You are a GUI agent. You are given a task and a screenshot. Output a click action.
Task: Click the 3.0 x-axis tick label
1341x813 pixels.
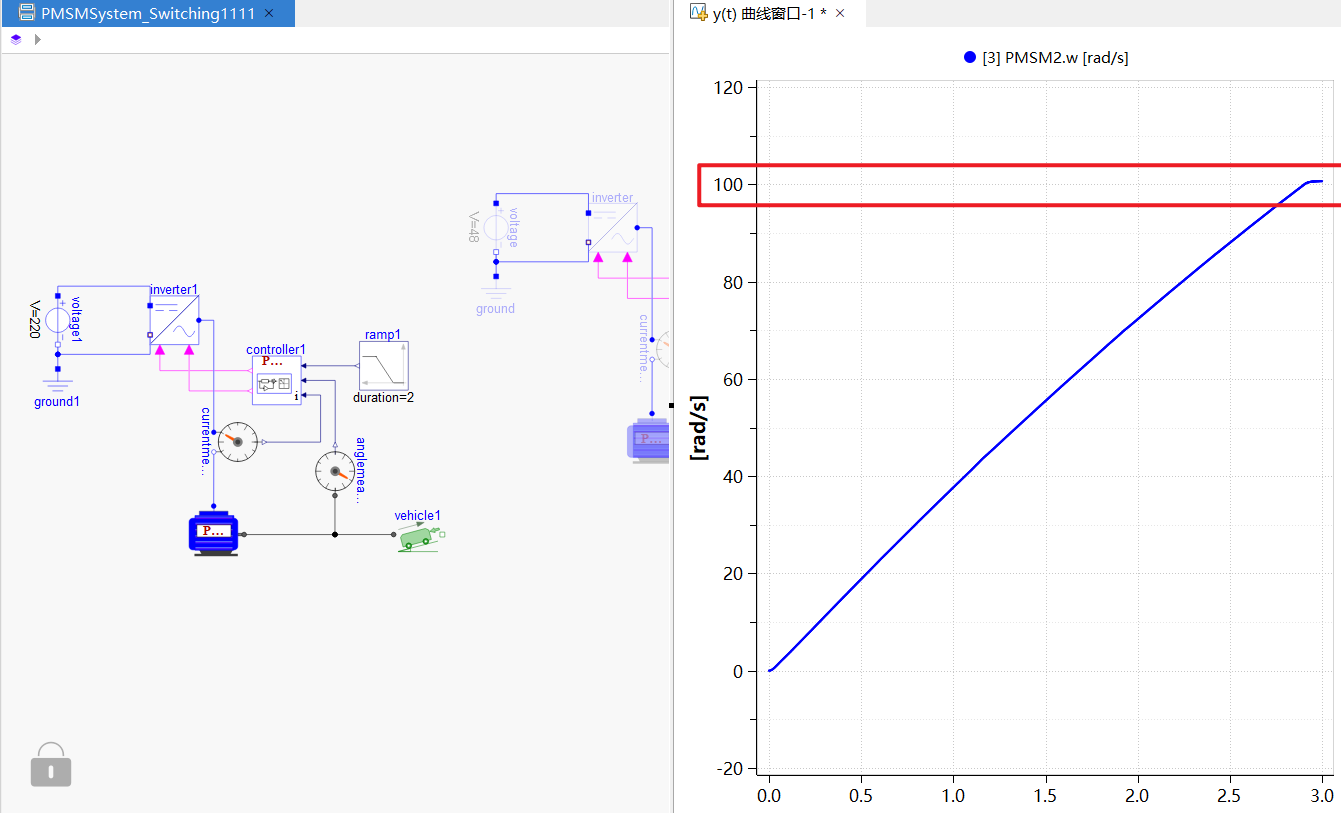[x=1322, y=795]
